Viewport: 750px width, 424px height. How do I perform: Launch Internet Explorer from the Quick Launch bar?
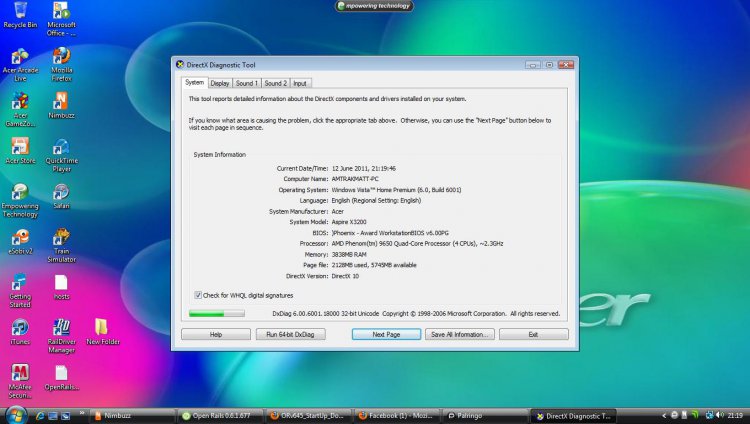click(x=40, y=416)
